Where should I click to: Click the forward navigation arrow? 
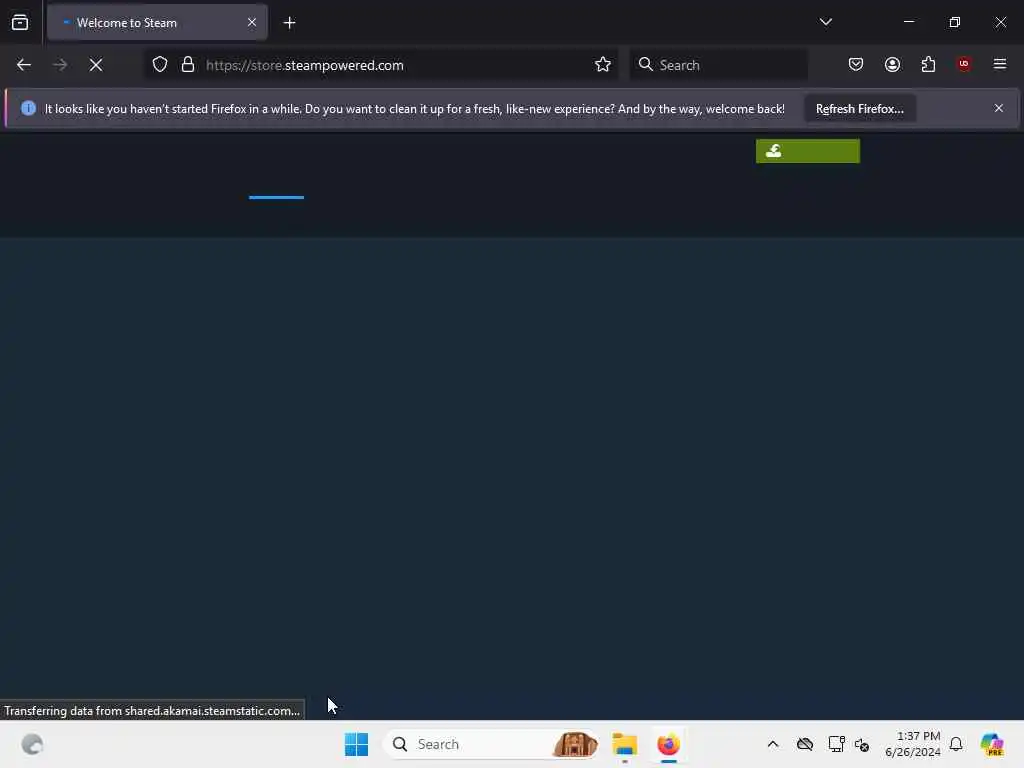[x=59, y=65]
